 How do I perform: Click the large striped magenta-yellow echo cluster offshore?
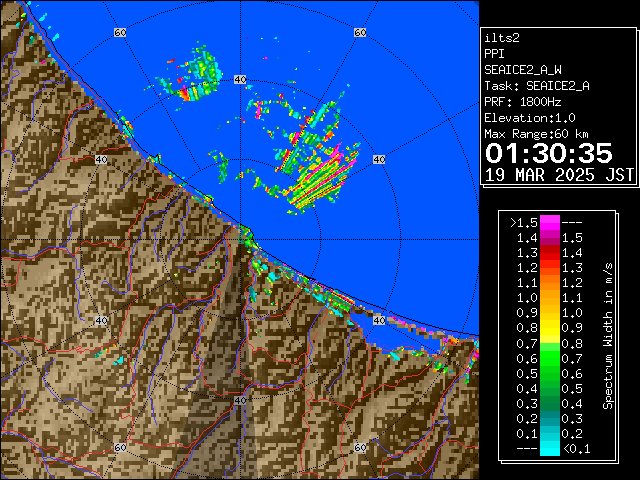click(x=320, y=180)
